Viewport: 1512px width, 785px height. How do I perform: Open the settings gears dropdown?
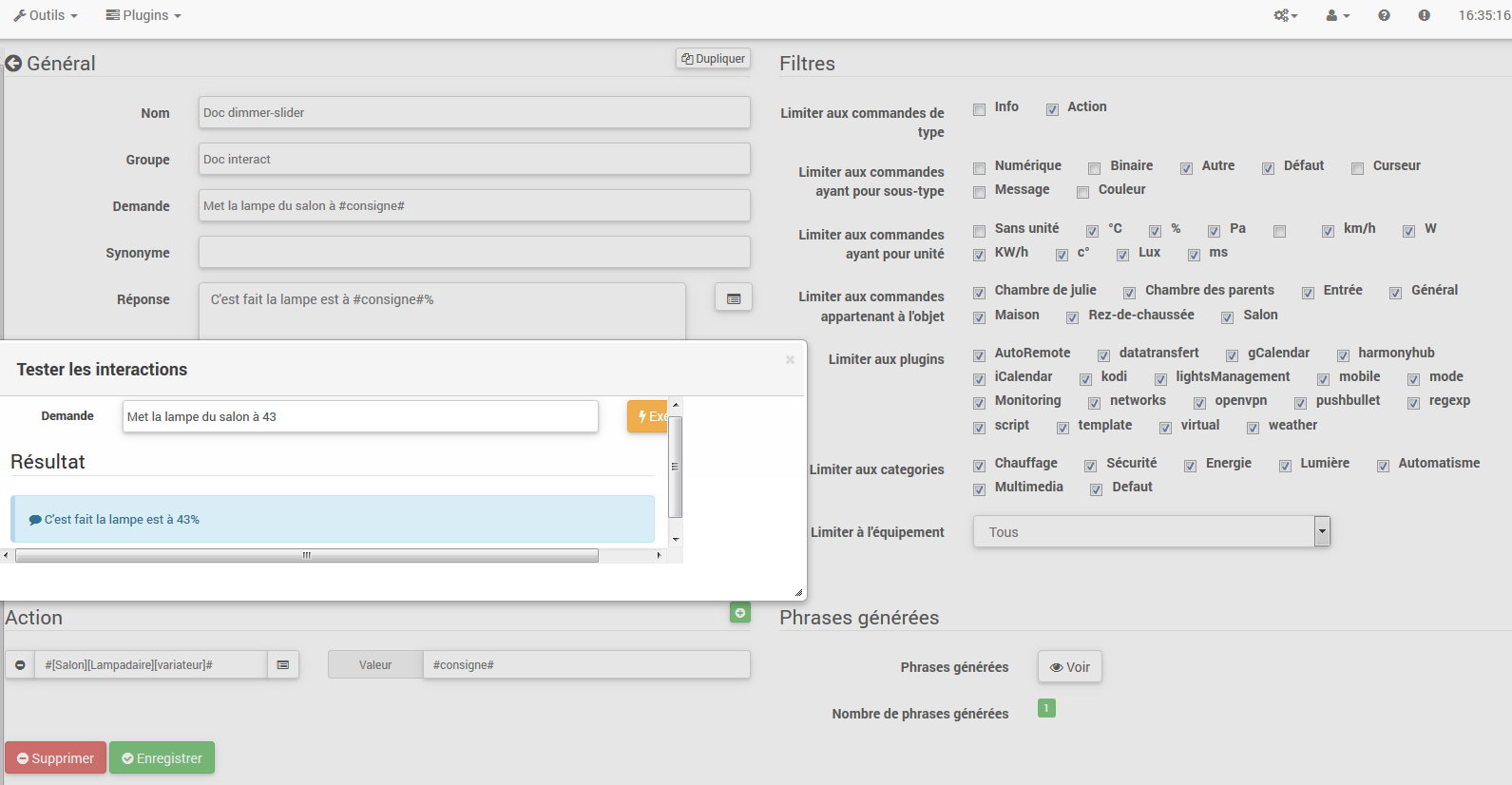coord(1285,15)
